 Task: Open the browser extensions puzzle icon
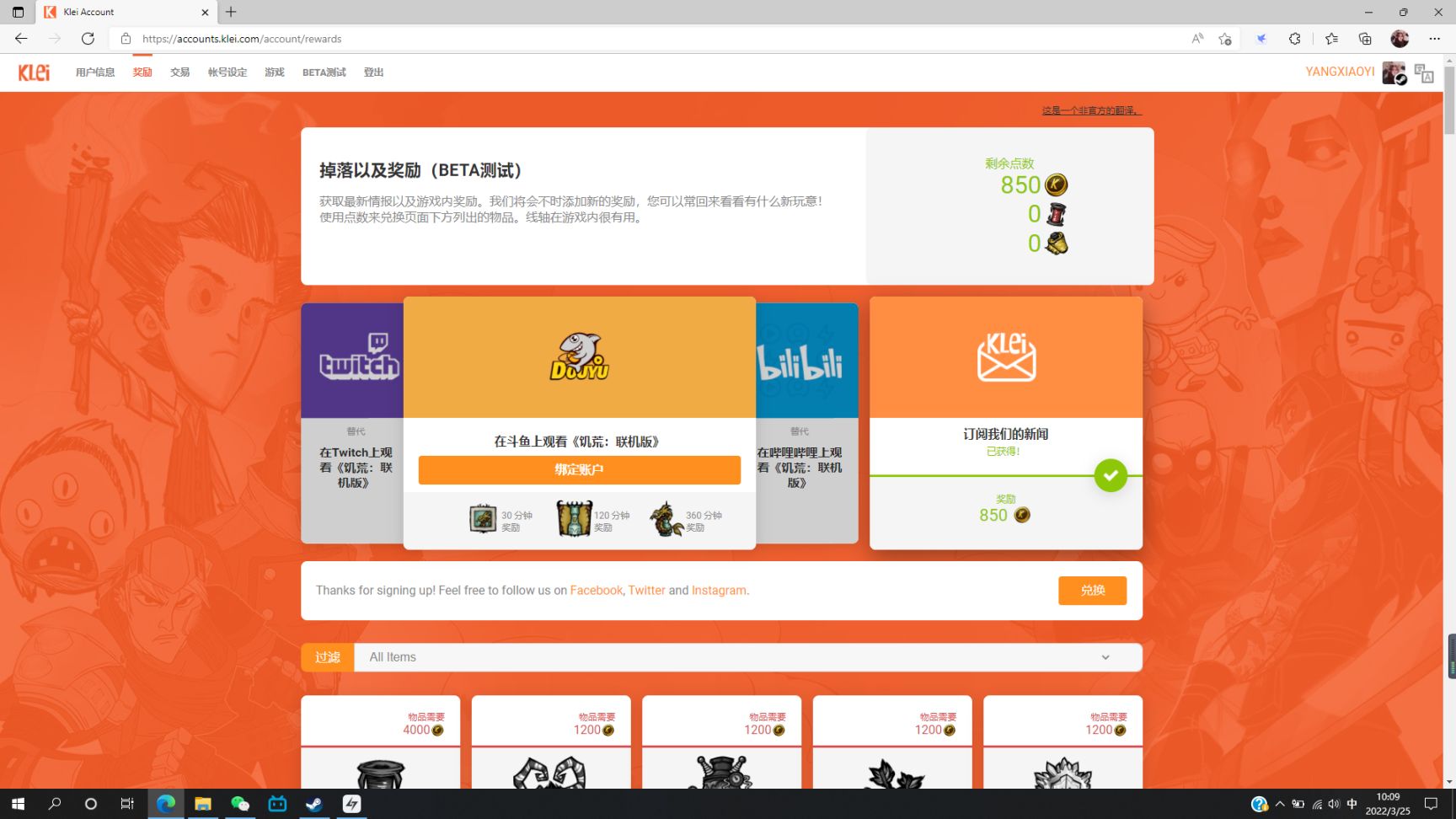coord(1295,39)
